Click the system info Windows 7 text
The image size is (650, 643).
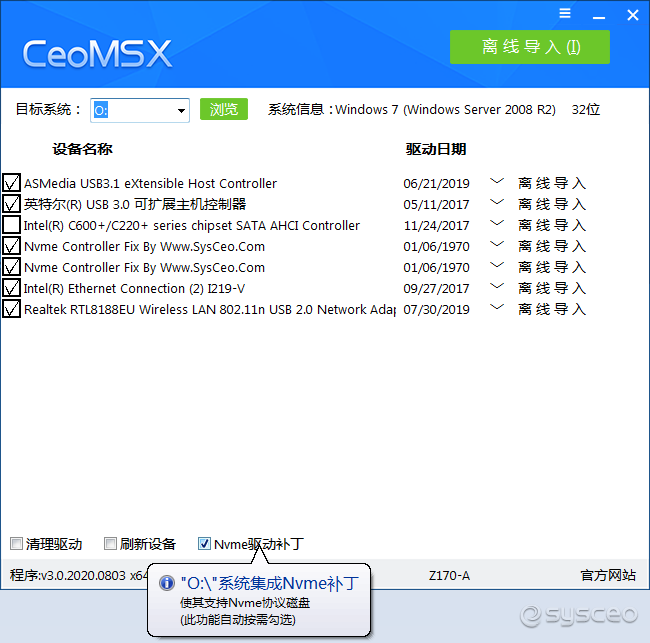pyautogui.click(x=445, y=109)
